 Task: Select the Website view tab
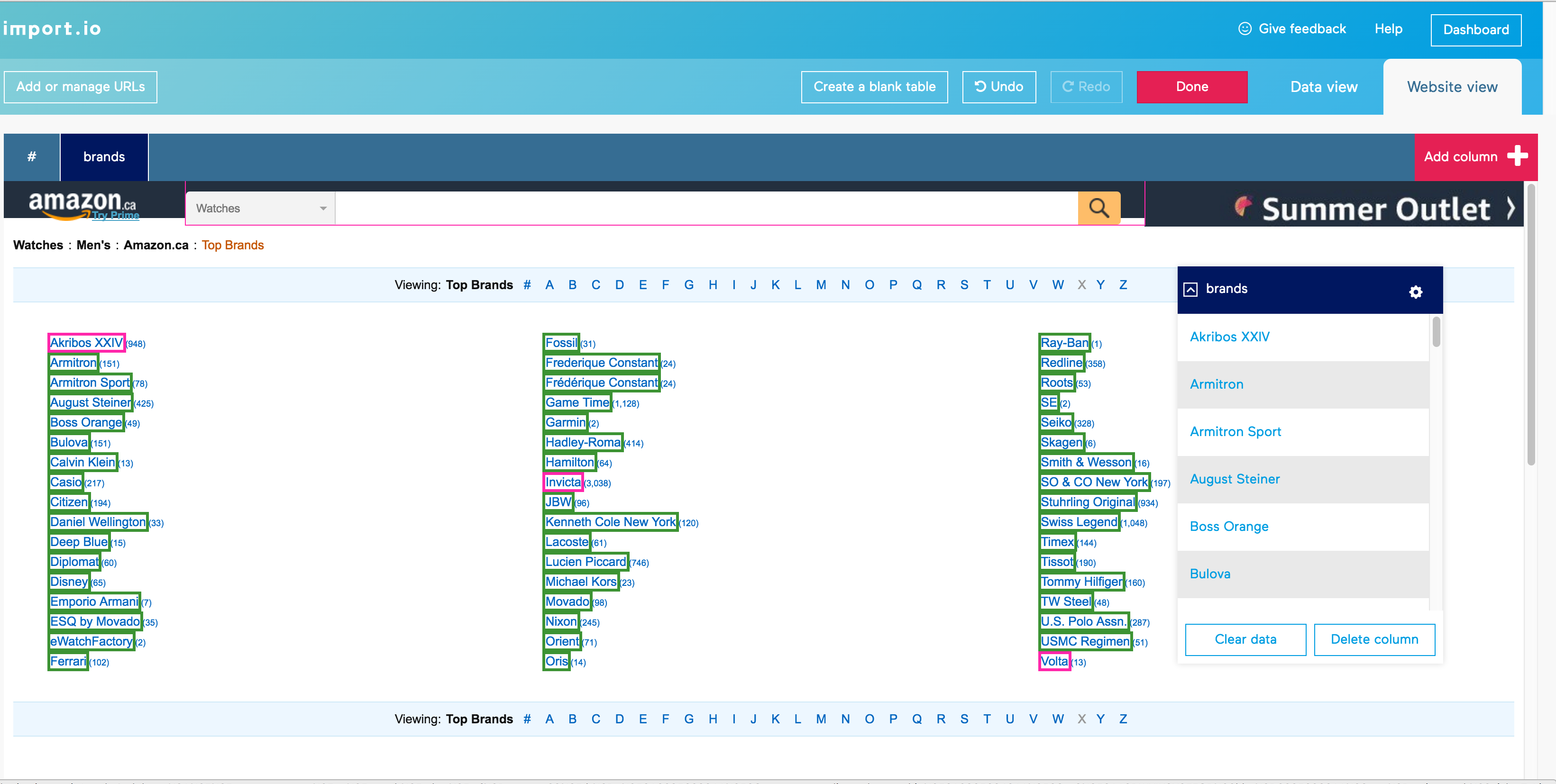click(x=1452, y=87)
